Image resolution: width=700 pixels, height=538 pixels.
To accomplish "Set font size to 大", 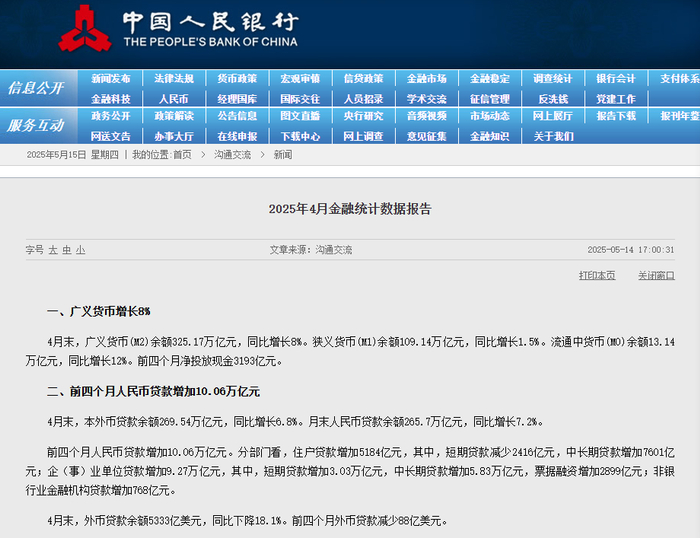I will (53, 250).
